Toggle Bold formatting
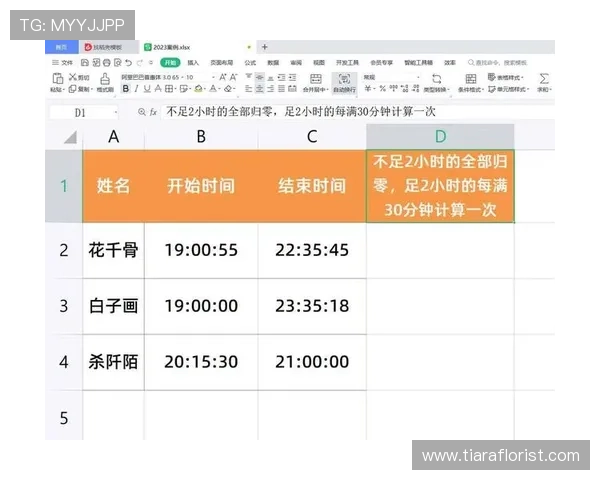600x480 pixels. pyautogui.click(x=126, y=89)
